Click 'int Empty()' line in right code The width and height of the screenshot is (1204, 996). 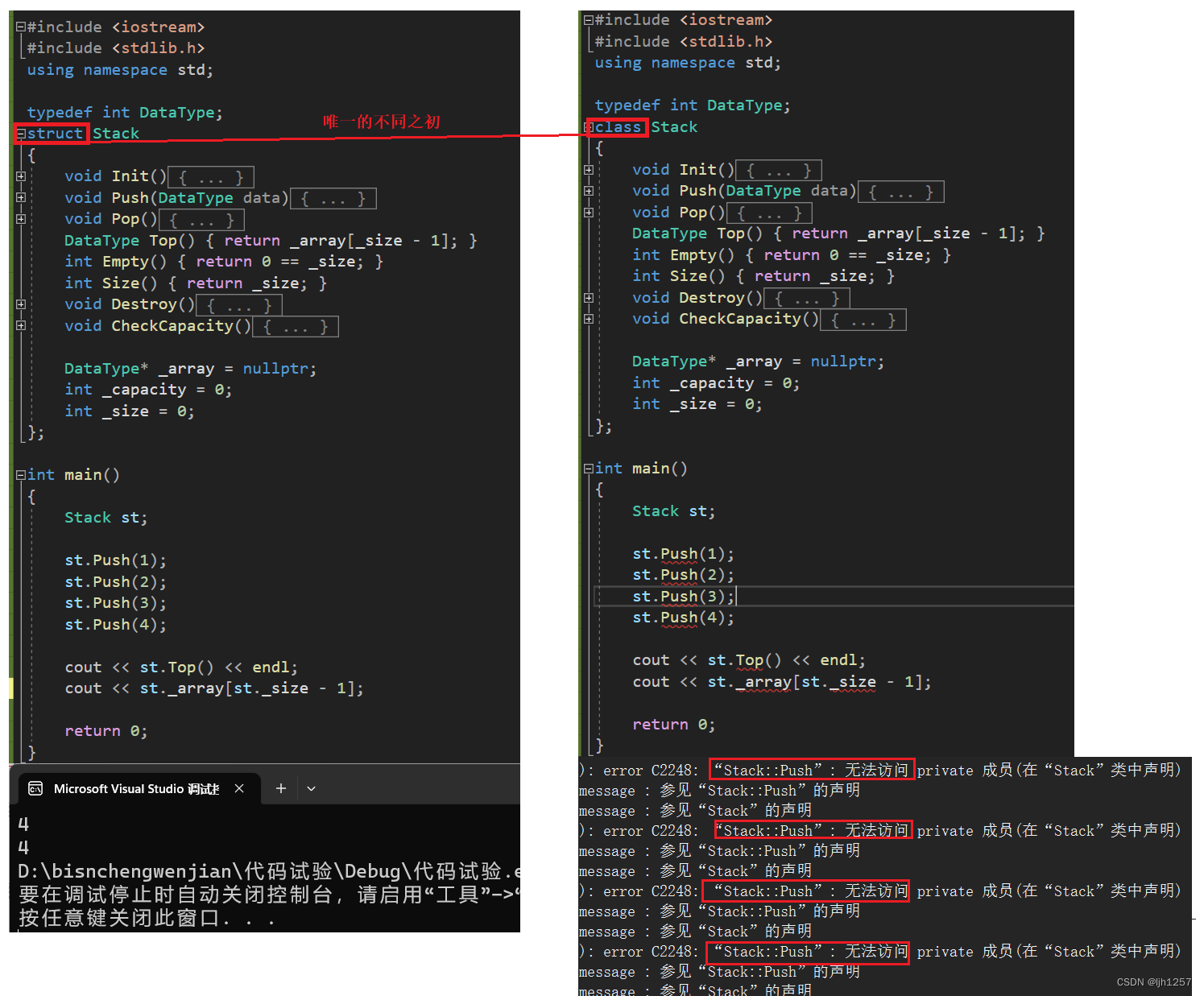pyautogui.click(x=792, y=255)
